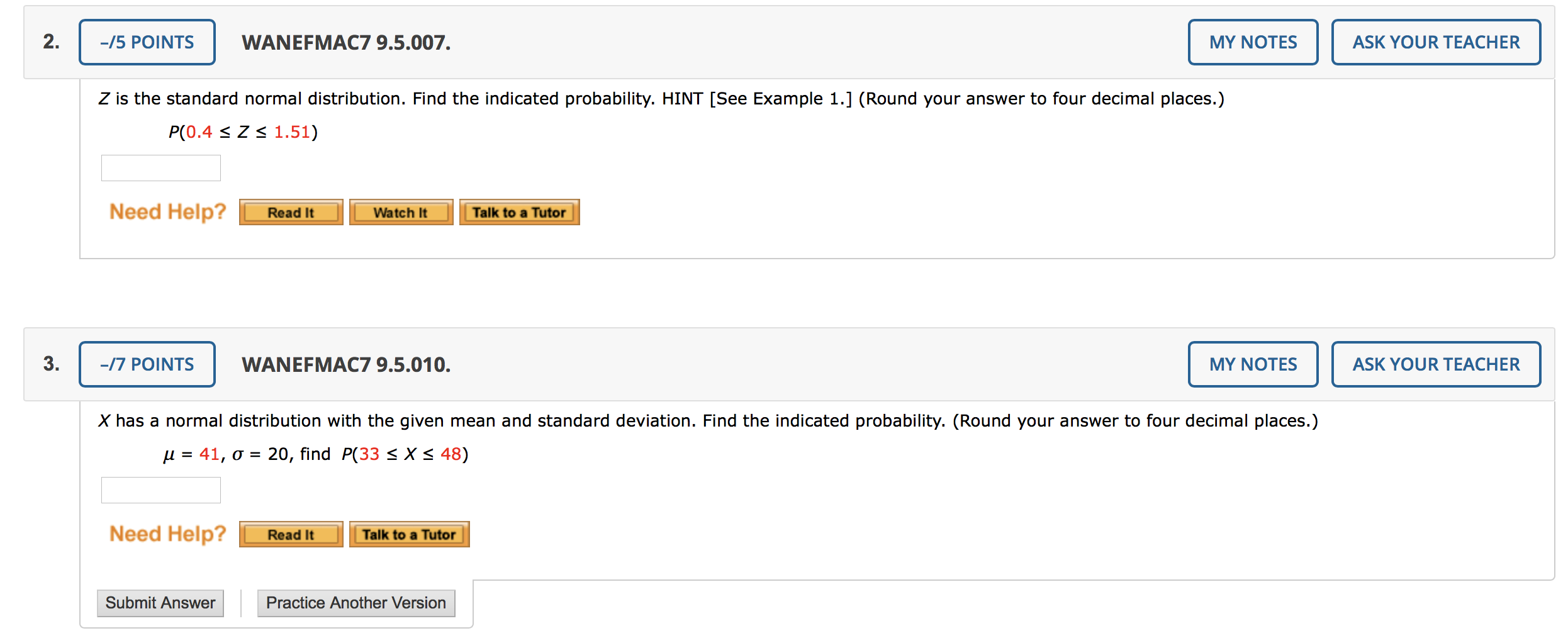Click WANEFMAC7 9.5.010 problem title

pos(345,365)
